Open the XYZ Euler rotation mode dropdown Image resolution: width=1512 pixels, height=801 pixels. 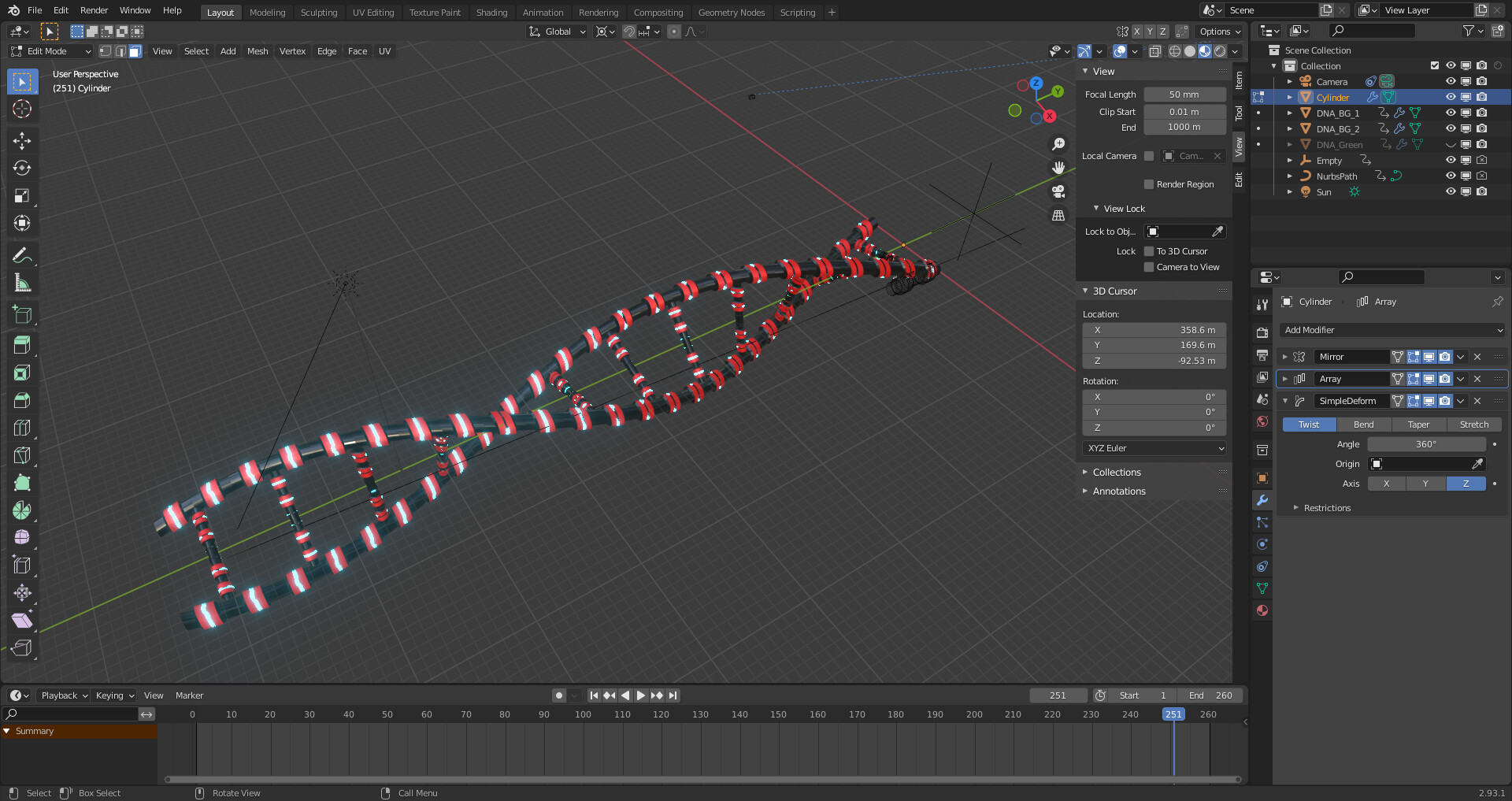(1154, 448)
